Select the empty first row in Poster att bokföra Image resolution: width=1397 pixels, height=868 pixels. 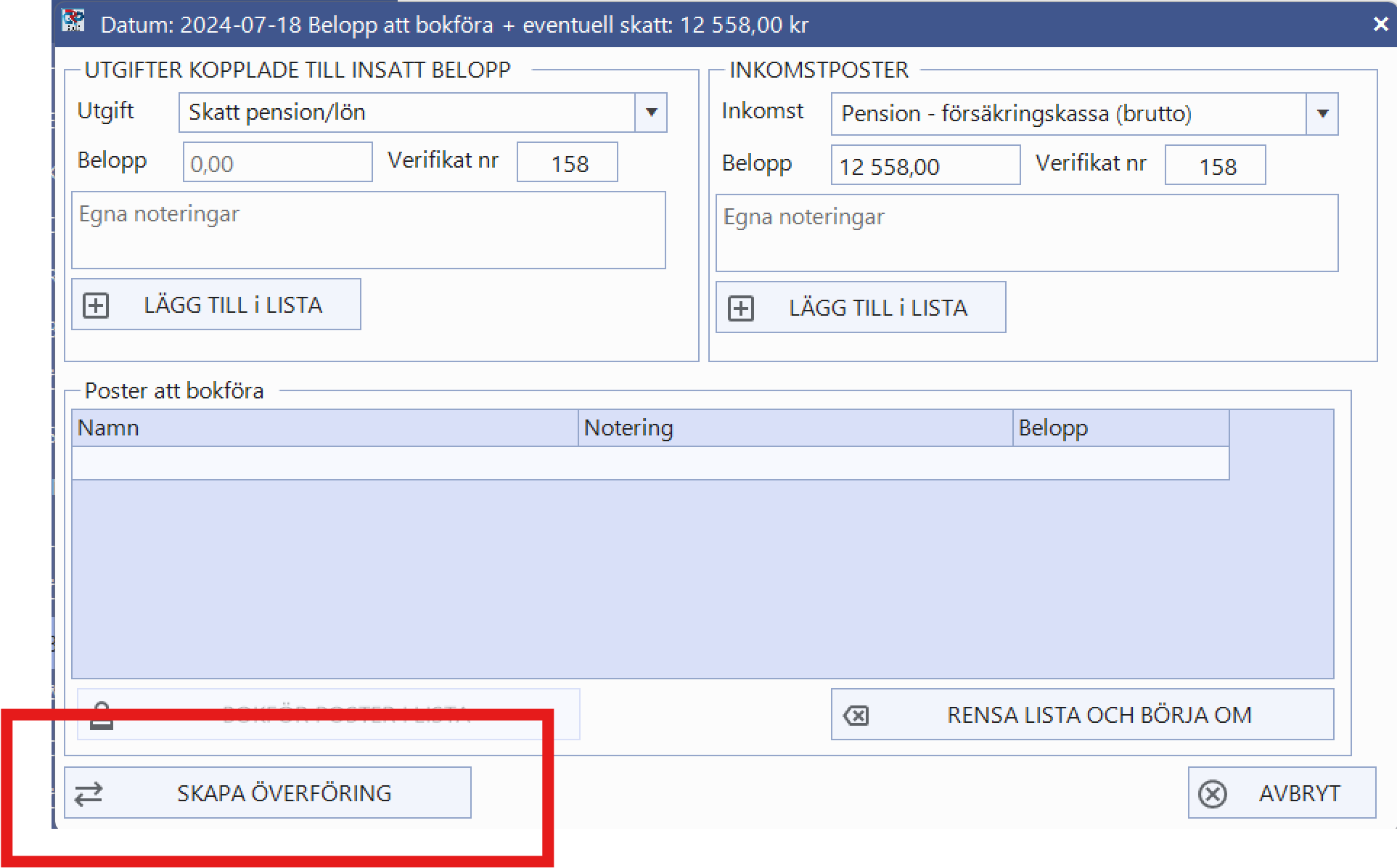coord(650,463)
